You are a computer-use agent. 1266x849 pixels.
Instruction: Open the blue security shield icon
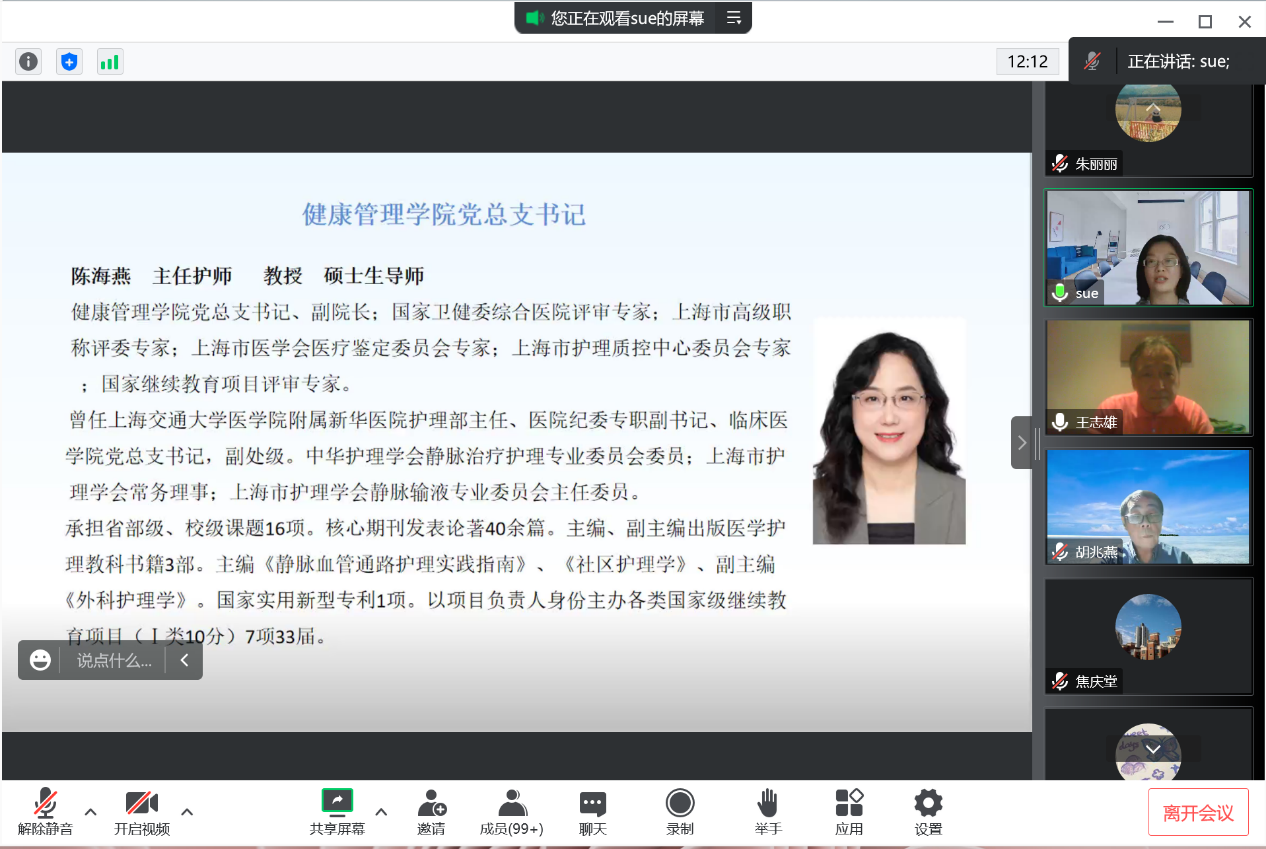pos(69,62)
